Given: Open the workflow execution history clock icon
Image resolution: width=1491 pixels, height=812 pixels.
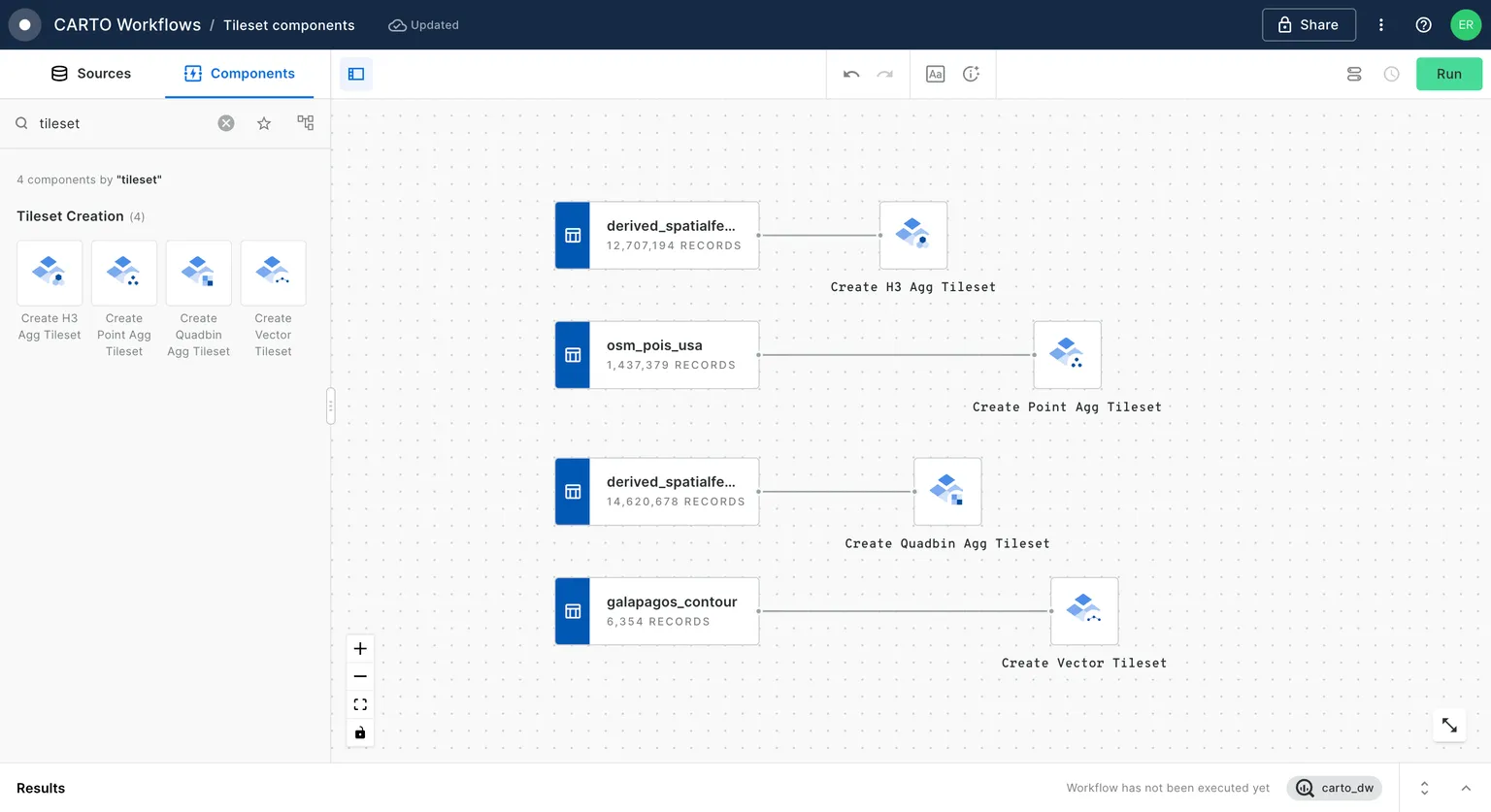Looking at the screenshot, I should point(1391,73).
